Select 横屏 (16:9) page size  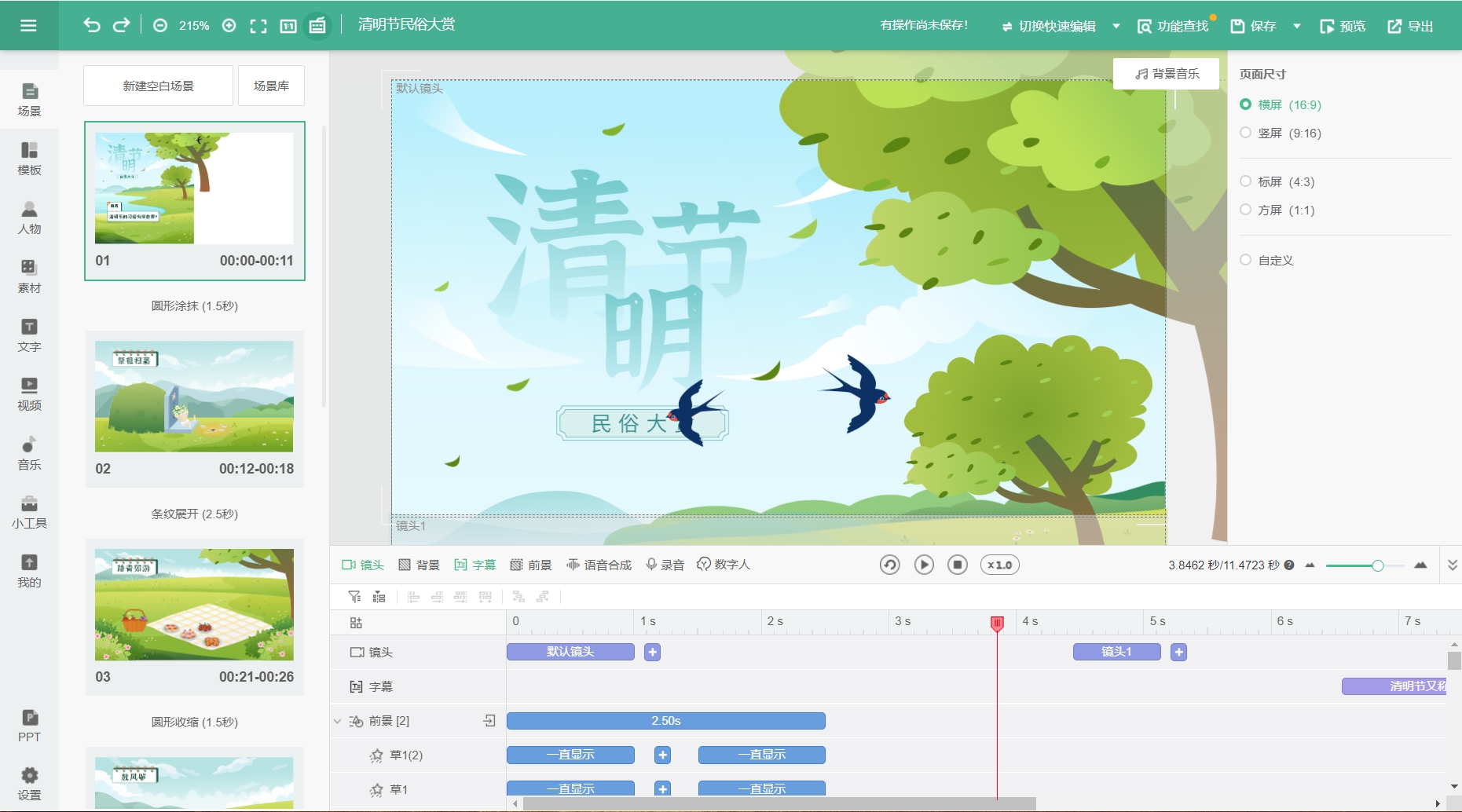coord(1281,104)
